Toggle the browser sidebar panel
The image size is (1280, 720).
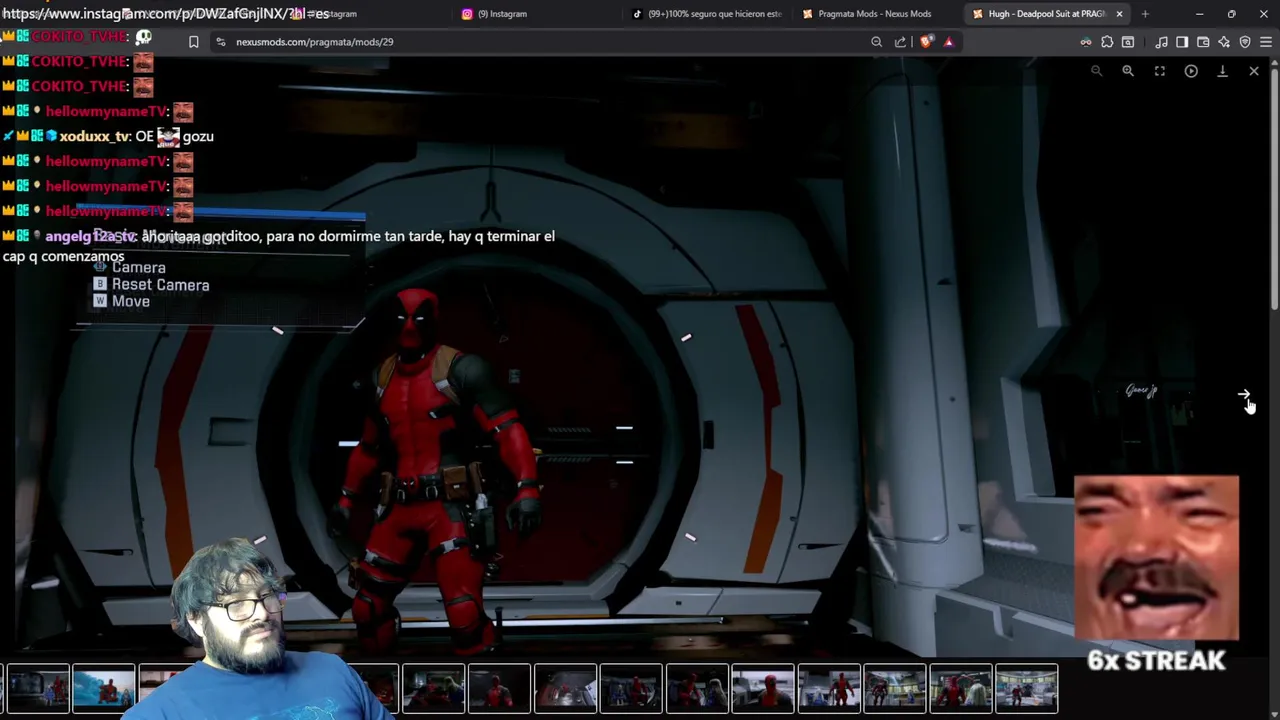click(1182, 42)
